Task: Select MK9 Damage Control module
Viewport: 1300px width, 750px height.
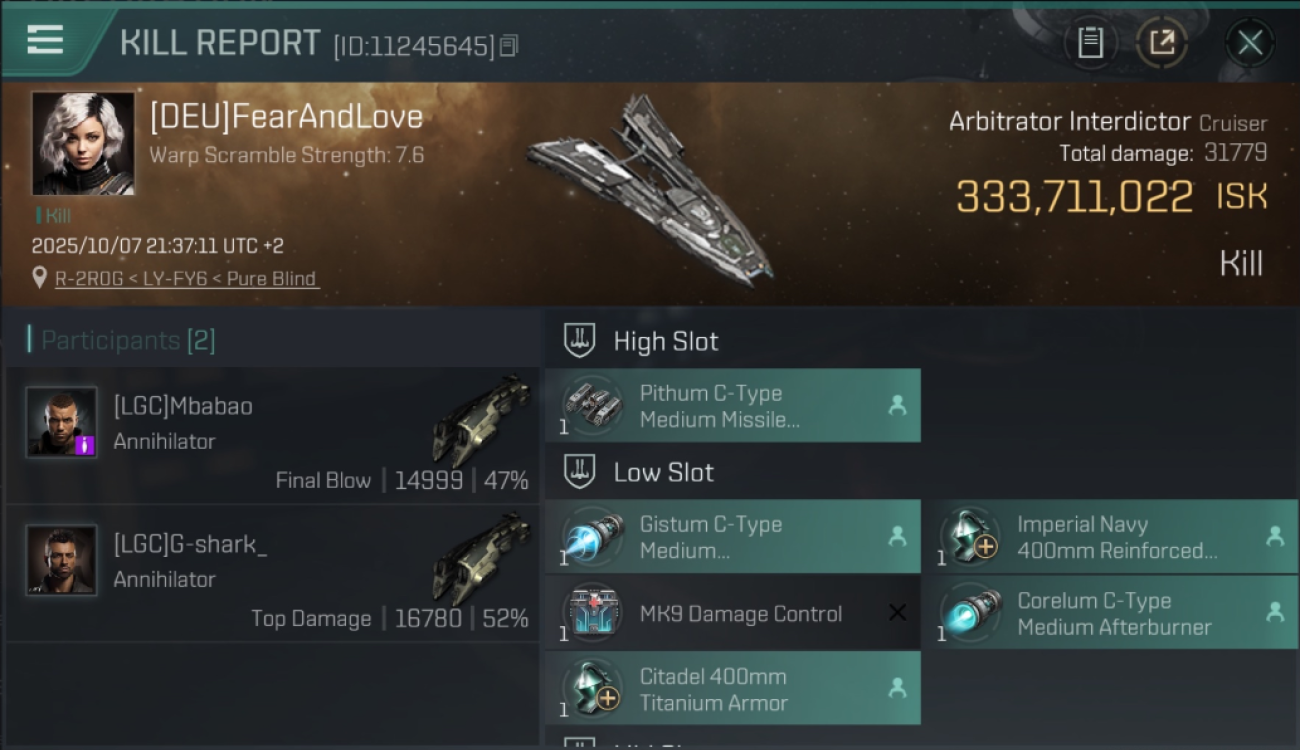Action: (733, 613)
